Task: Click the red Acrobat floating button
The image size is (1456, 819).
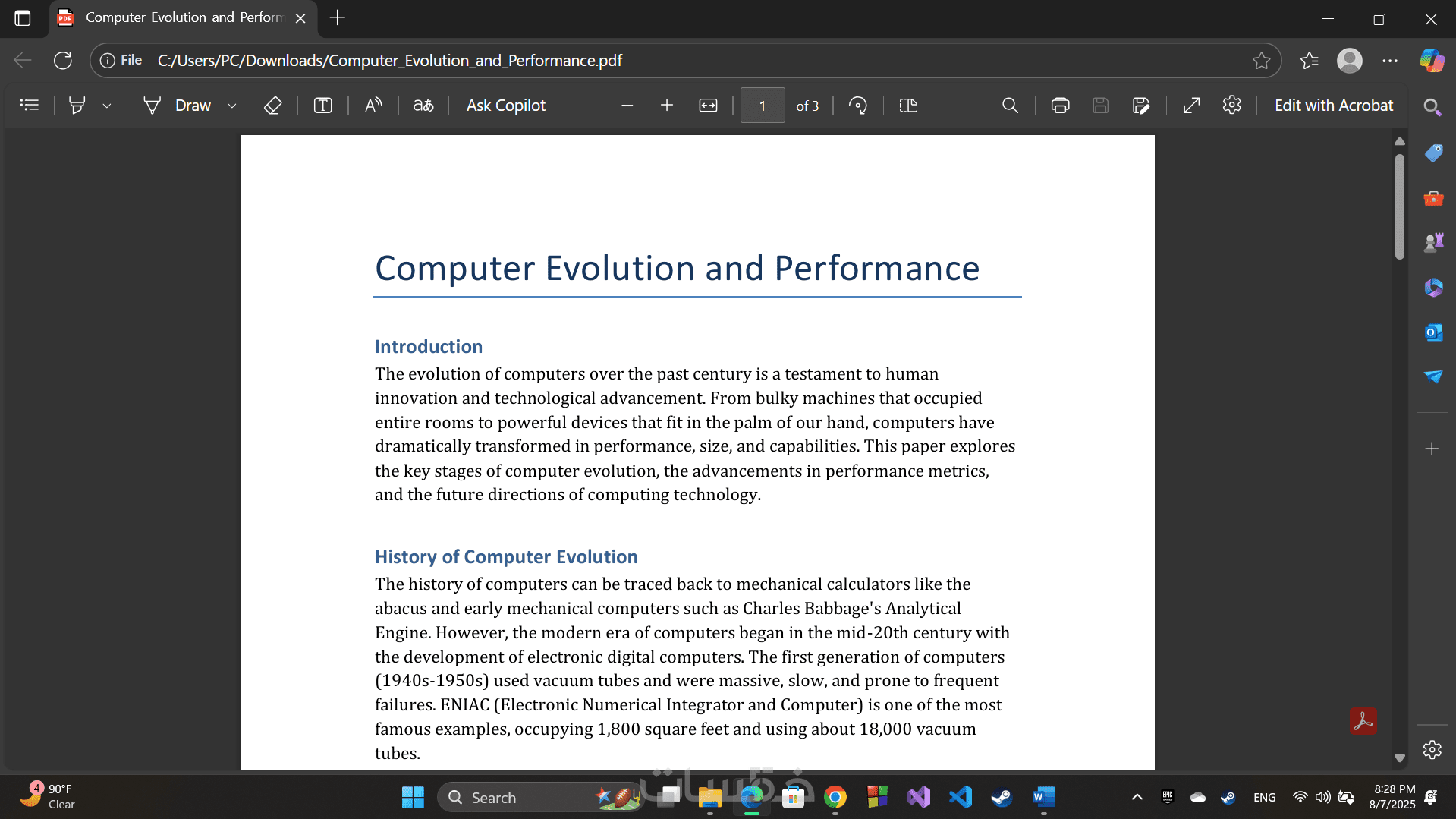Action: tap(1363, 721)
